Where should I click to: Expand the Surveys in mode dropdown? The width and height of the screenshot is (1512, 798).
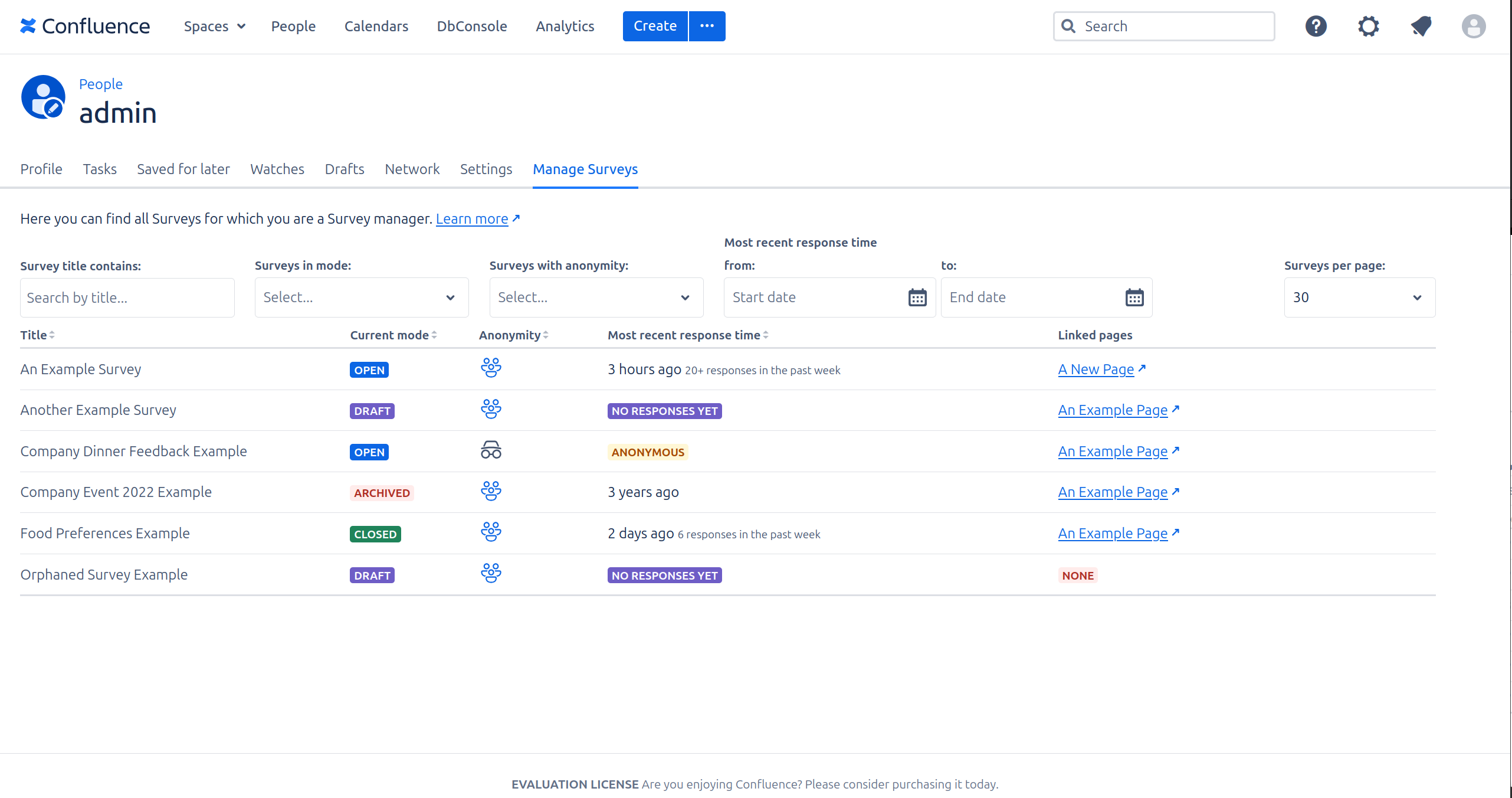click(361, 297)
